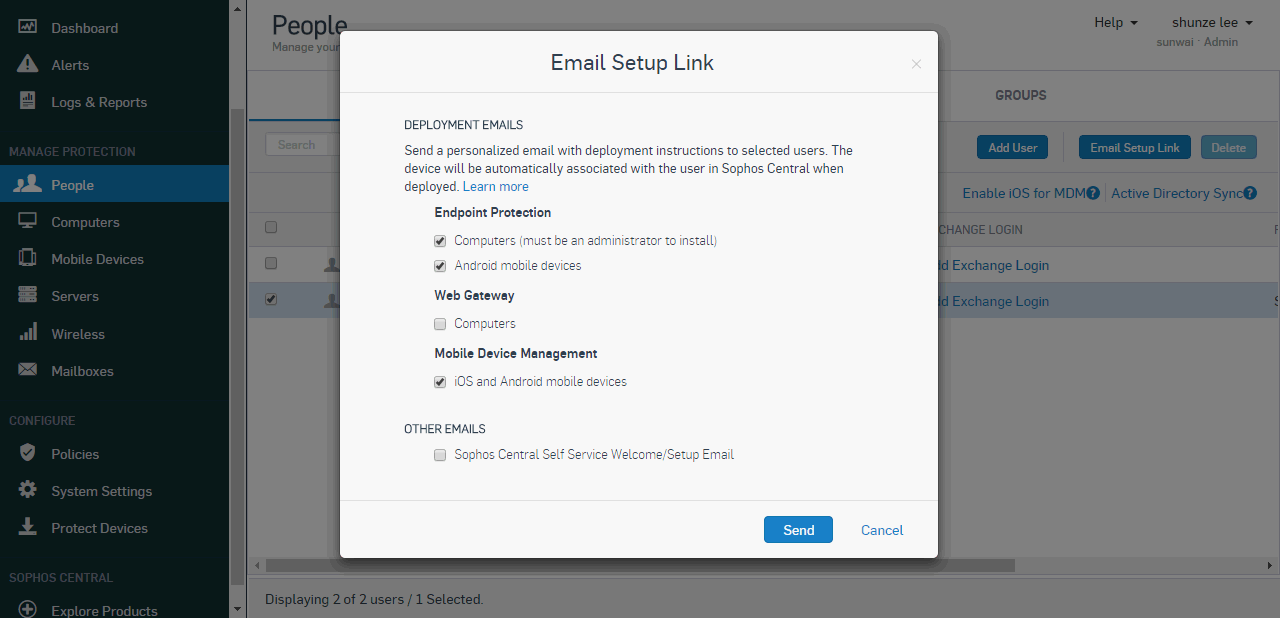
Task: Open Policies under Configure
Action: tap(75, 454)
